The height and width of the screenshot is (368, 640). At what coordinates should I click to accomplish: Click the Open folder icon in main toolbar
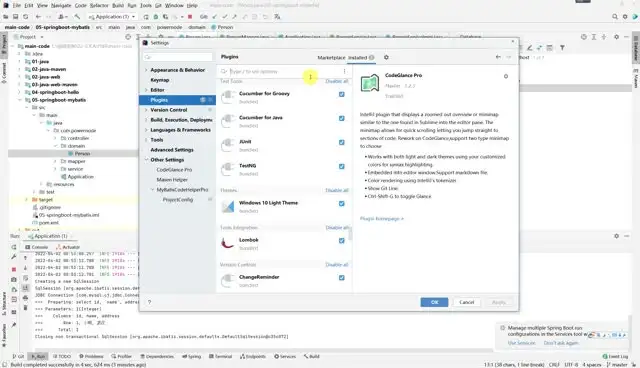coord(6,17)
